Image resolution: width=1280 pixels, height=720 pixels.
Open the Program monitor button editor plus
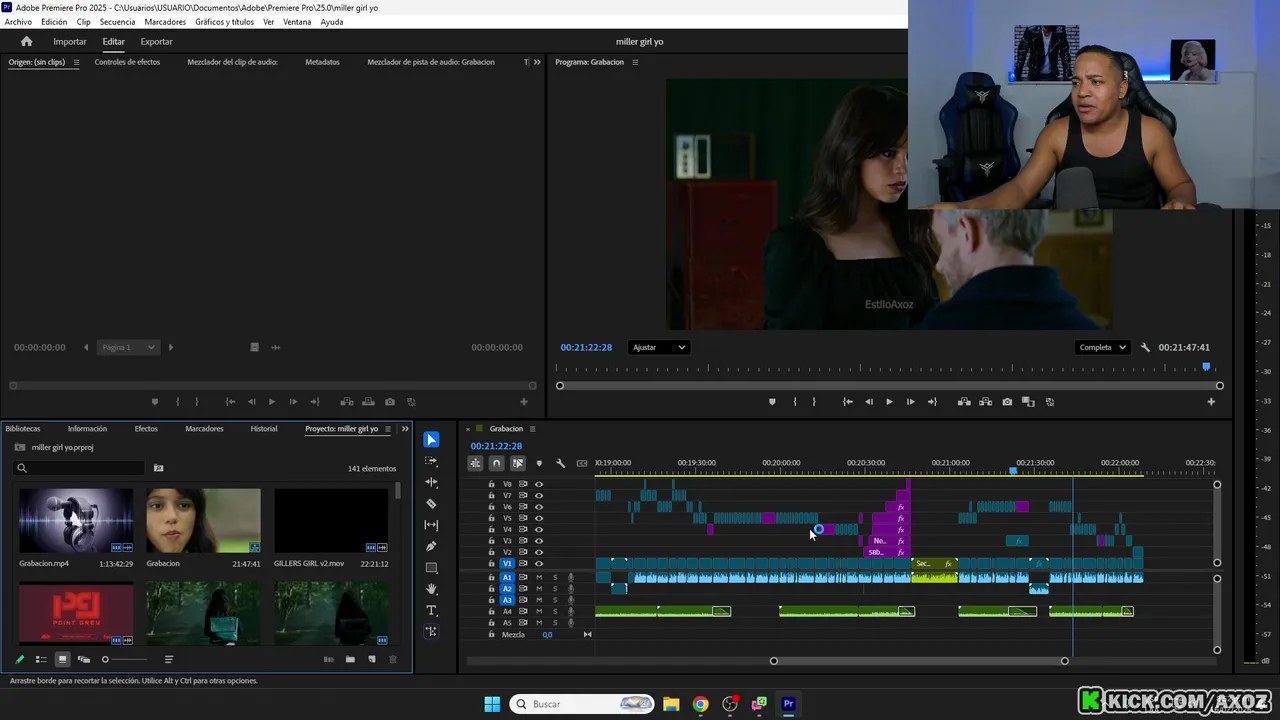click(1211, 402)
